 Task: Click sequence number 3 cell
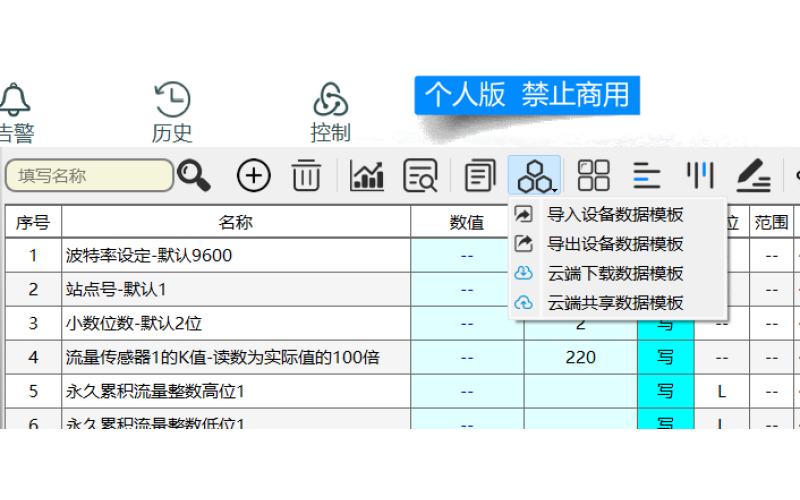[x=33, y=323]
